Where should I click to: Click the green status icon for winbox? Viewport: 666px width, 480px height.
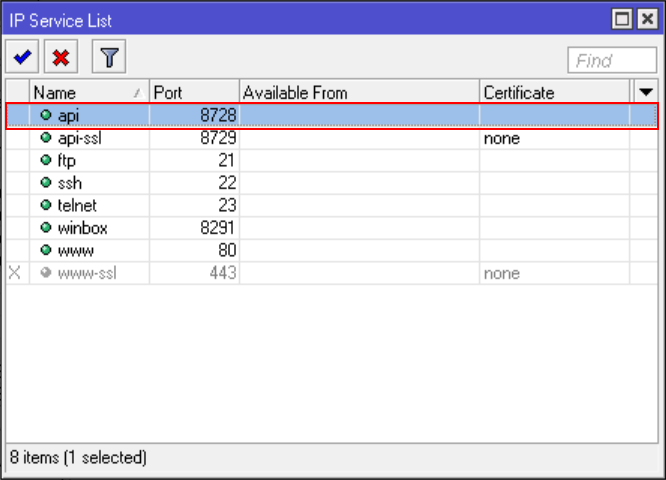[x=46, y=227]
